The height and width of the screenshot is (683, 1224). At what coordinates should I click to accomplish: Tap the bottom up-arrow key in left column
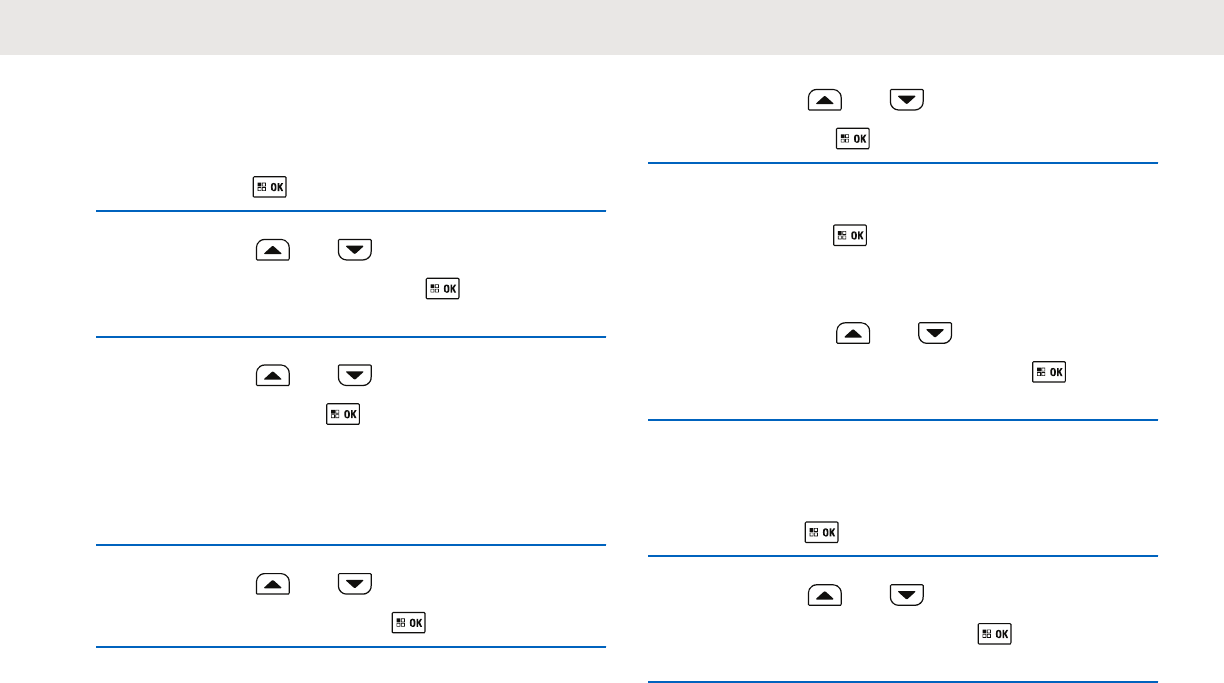coord(273,583)
